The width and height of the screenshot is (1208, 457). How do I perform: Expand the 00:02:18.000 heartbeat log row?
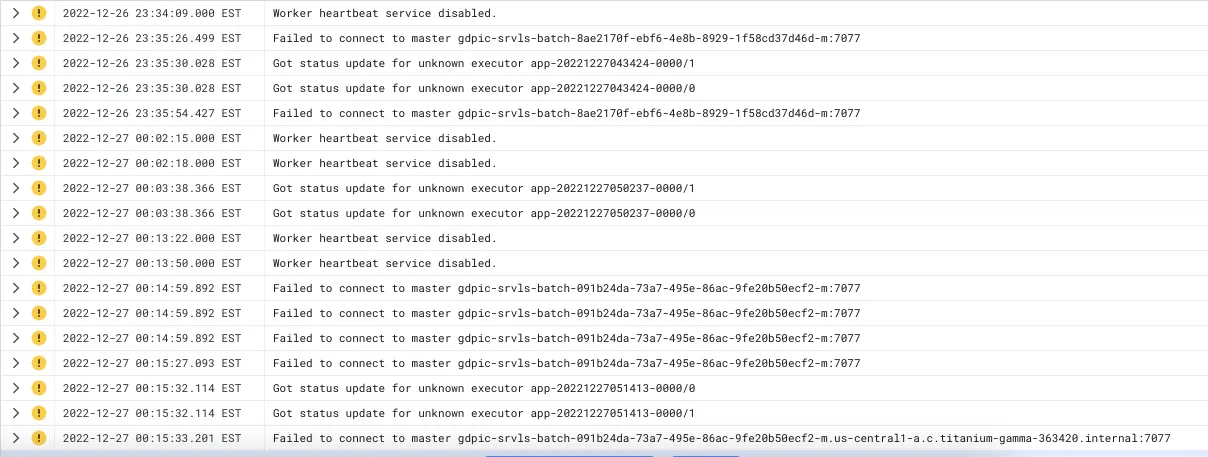[15, 163]
